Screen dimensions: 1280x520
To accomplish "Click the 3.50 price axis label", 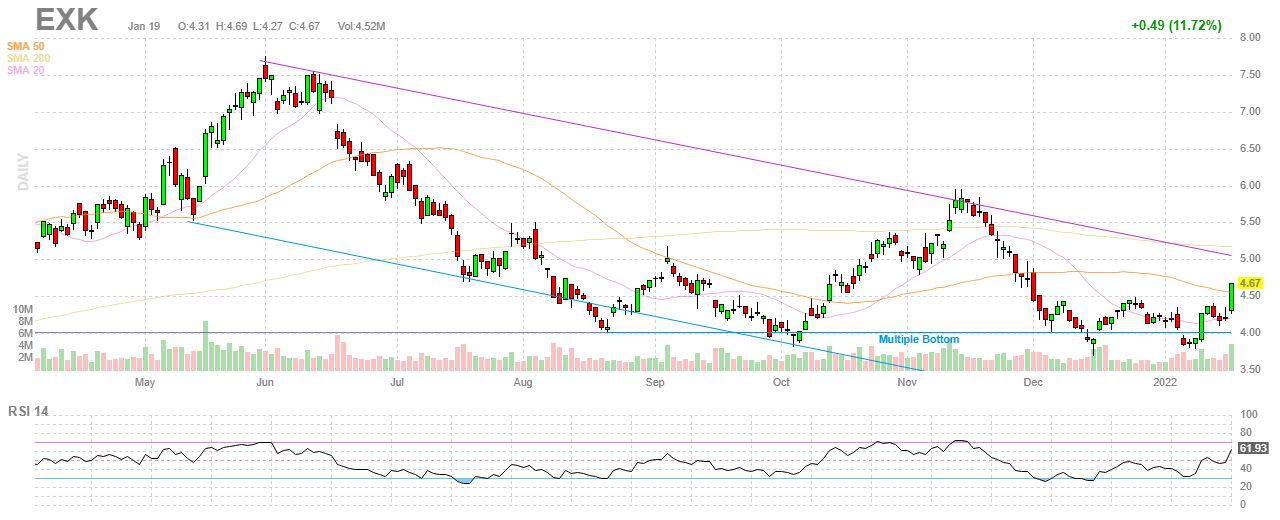I will [x=1249, y=370].
